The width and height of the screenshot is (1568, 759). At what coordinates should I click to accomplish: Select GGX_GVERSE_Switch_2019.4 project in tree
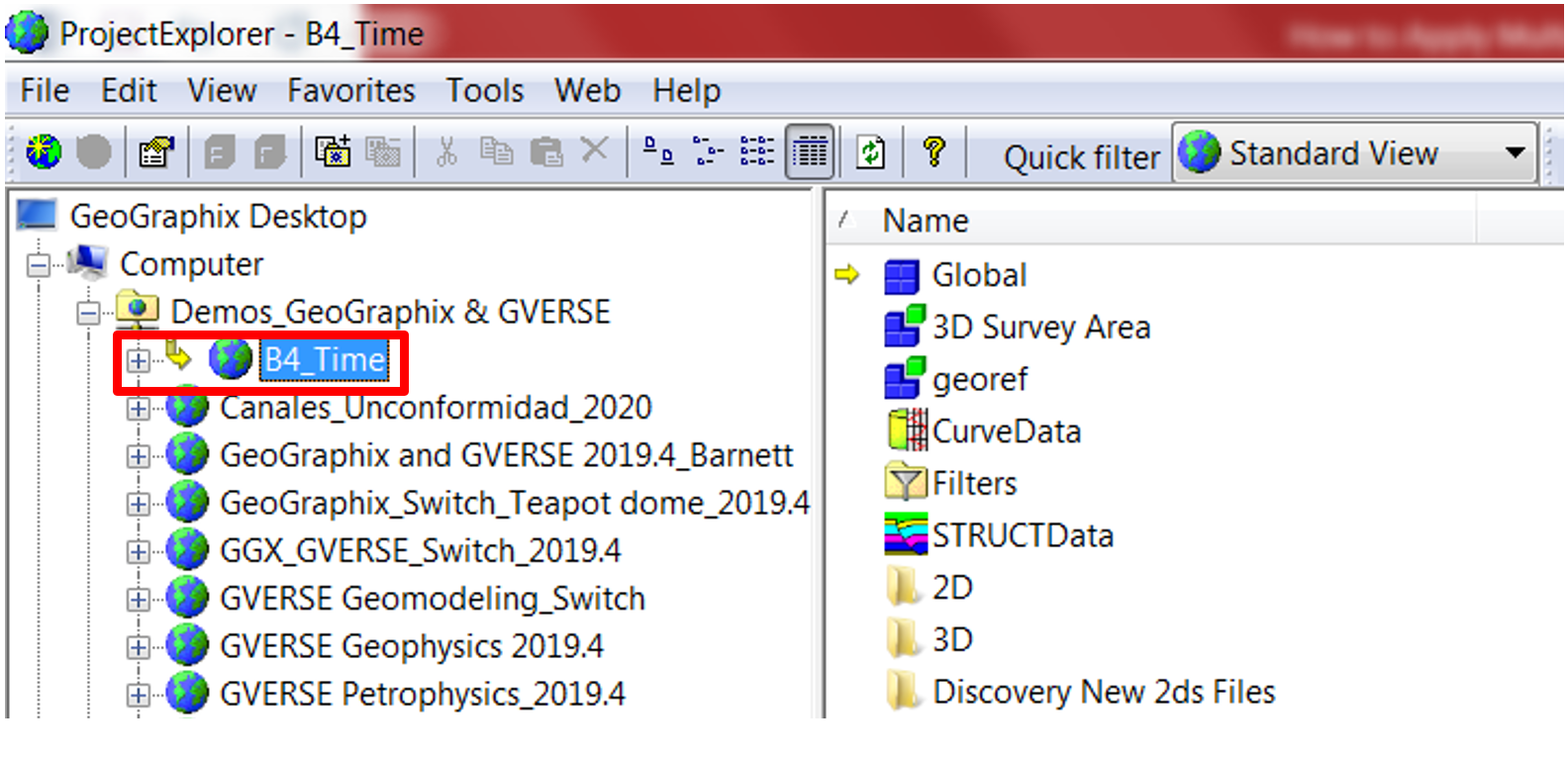(421, 550)
